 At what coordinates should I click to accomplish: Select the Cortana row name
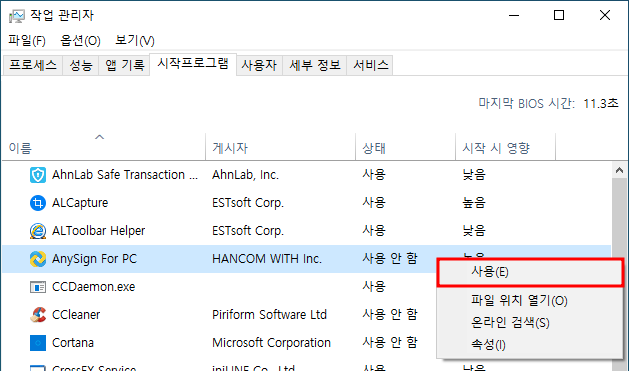pos(73,343)
